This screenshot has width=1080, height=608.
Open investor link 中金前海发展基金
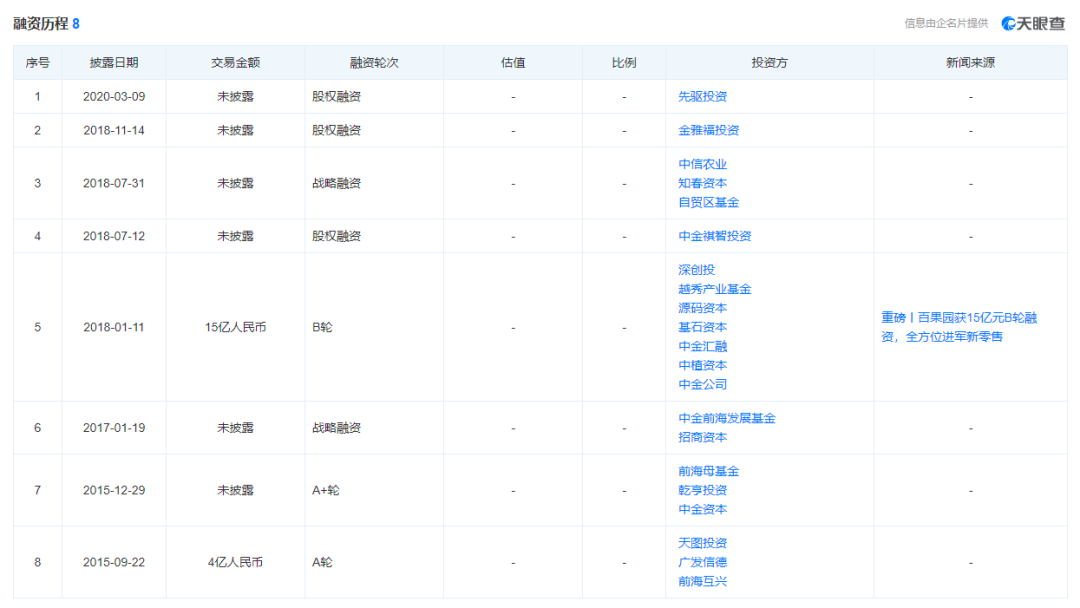point(727,418)
